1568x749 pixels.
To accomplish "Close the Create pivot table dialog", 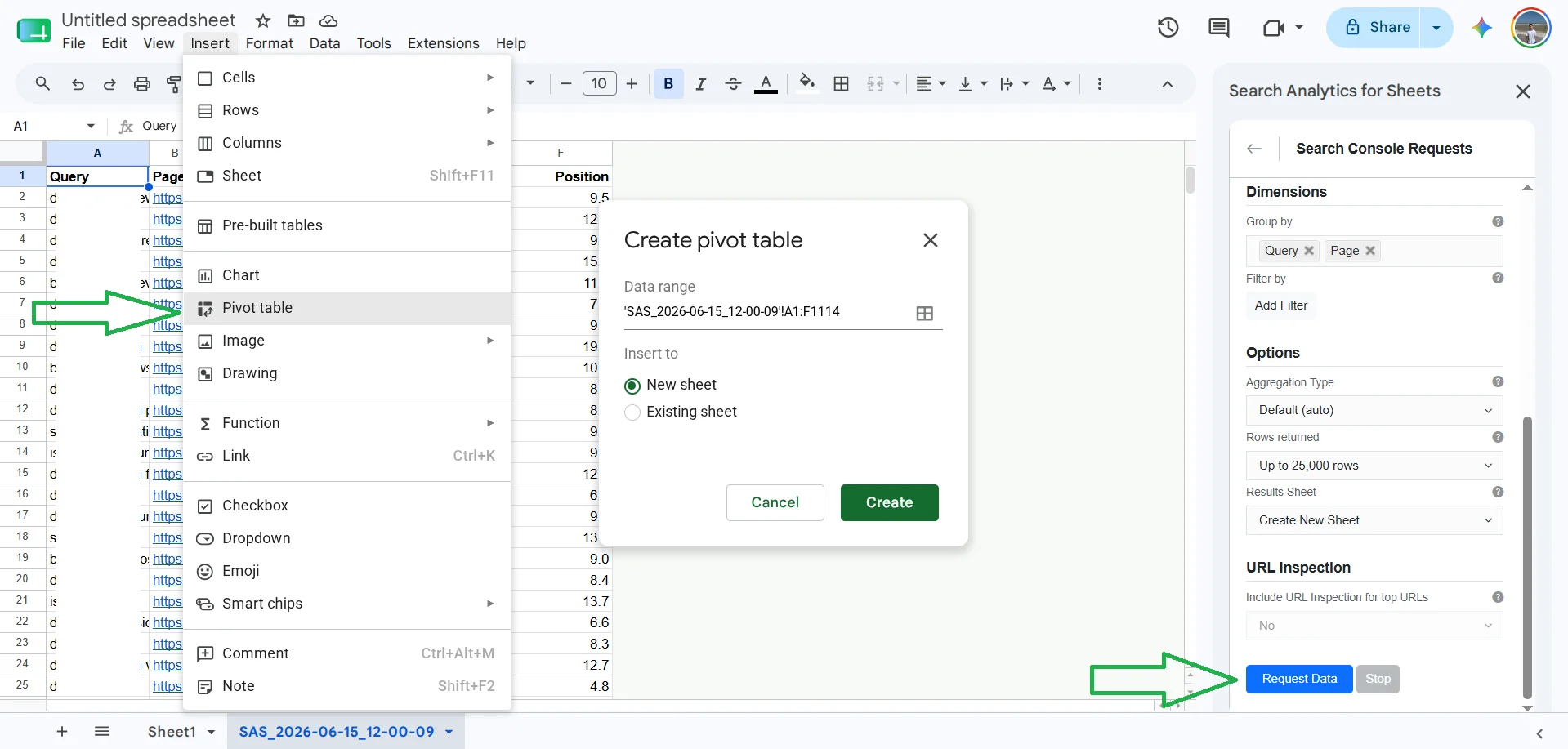I will [930, 240].
